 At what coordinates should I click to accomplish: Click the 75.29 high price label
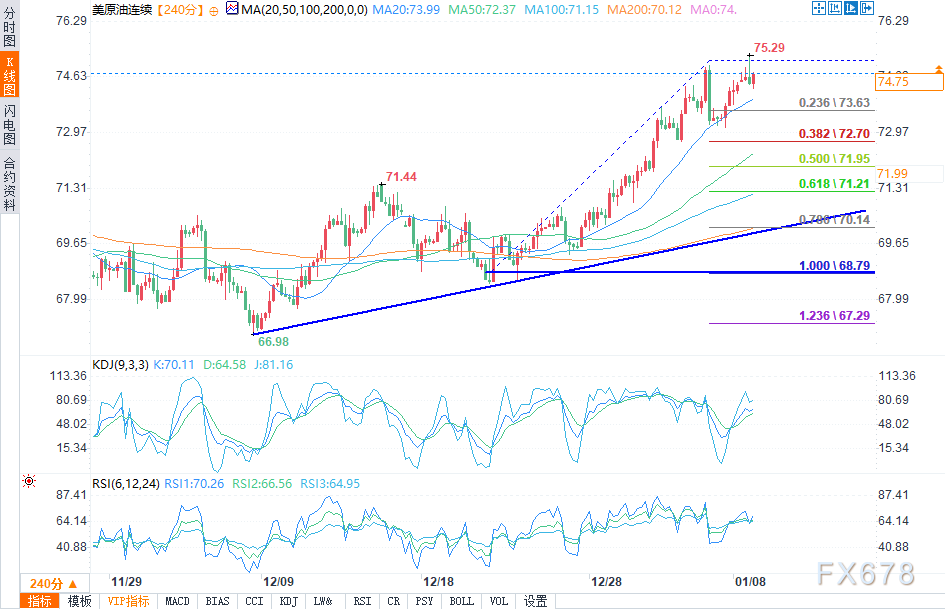(x=770, y=48)
